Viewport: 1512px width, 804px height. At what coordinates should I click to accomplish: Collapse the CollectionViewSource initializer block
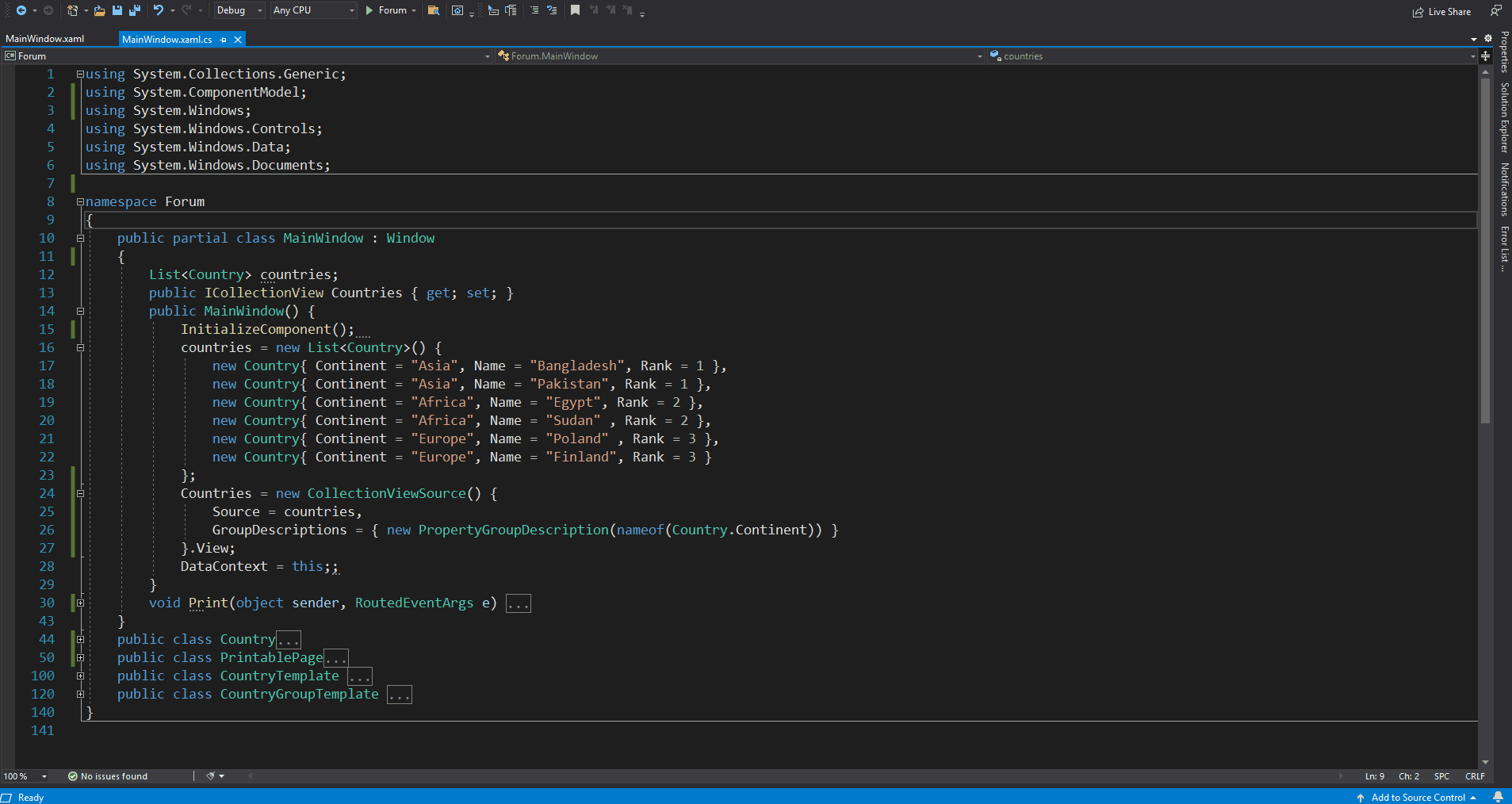coord(80,493)
